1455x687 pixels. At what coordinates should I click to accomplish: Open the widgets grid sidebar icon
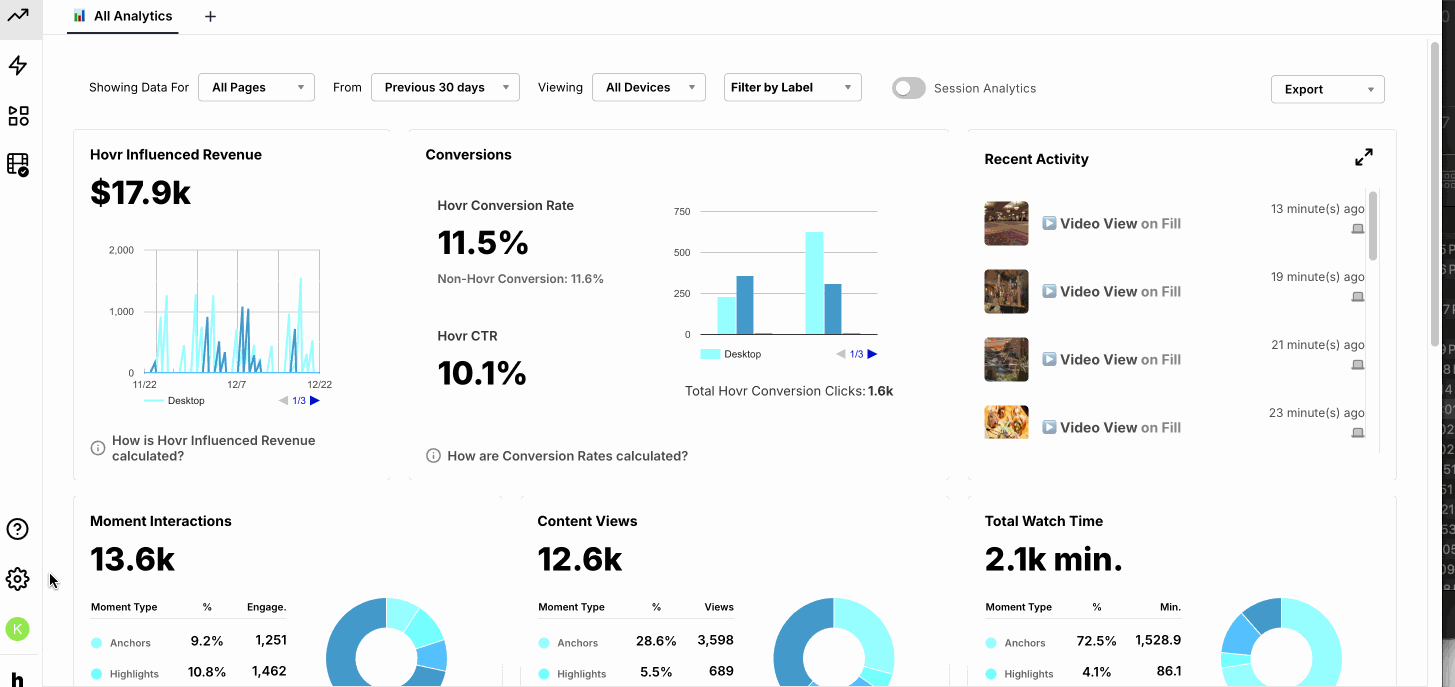coord(18,116)
